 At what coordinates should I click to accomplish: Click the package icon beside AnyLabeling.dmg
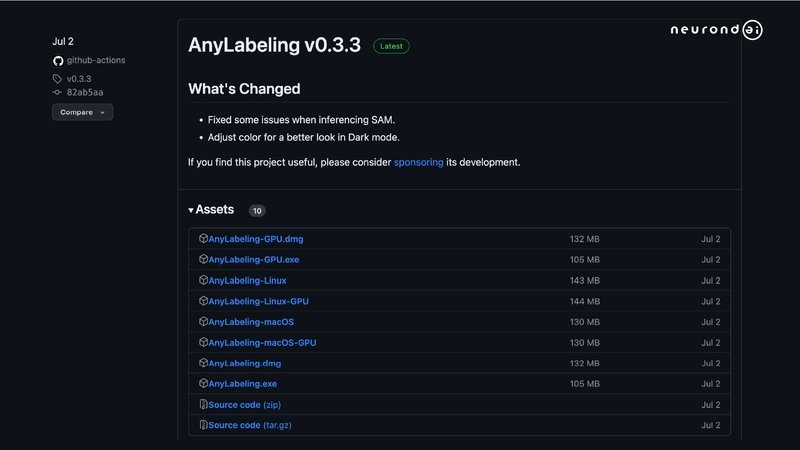(x=203, y=363)
